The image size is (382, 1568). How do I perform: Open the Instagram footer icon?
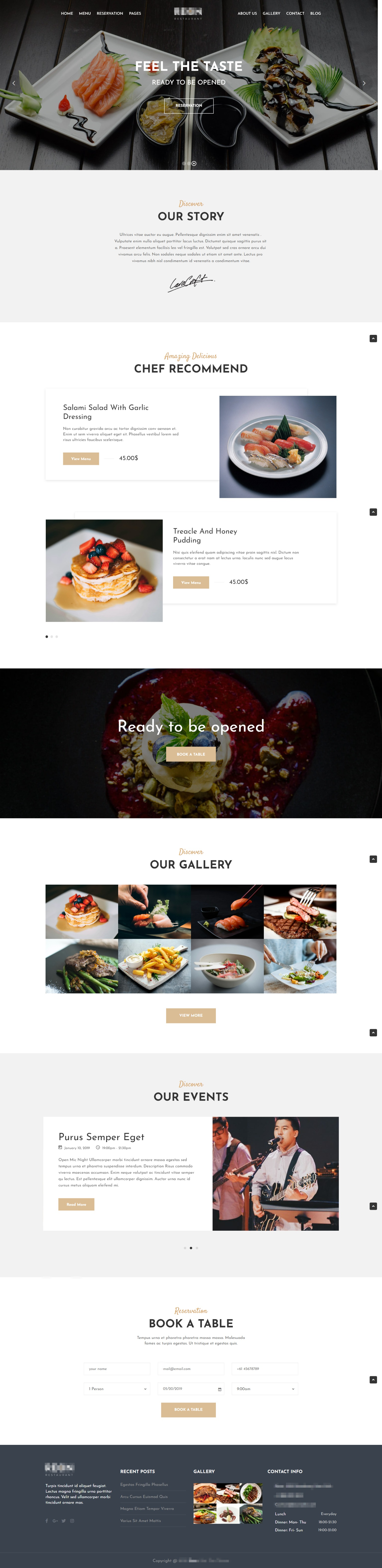(x=72, y=1520)
